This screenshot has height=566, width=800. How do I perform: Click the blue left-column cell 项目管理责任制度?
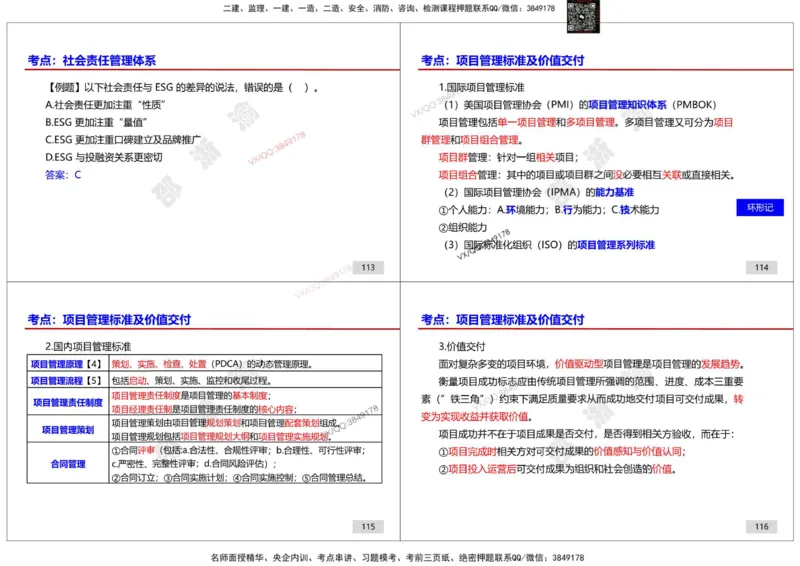pyautogui.click(x=68, y=402)
